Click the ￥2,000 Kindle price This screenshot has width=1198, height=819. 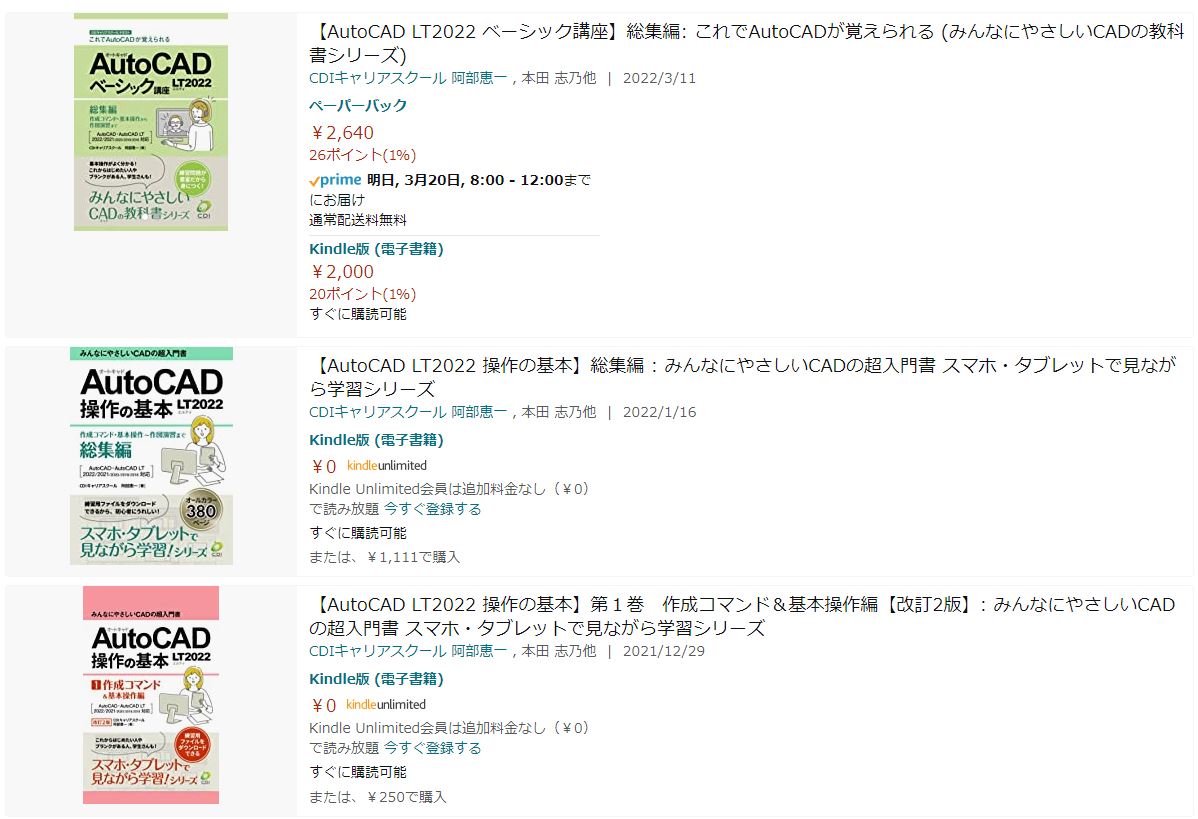click(x=342, y=271)
